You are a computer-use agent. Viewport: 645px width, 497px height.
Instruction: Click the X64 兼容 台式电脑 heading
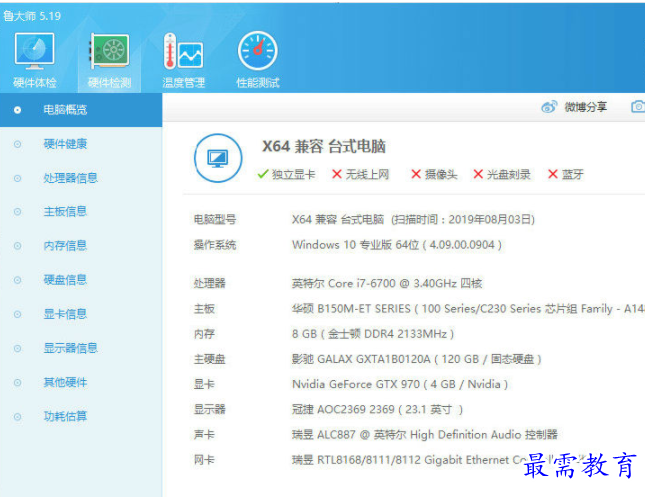pyautogui.click(x=324, y=146)
